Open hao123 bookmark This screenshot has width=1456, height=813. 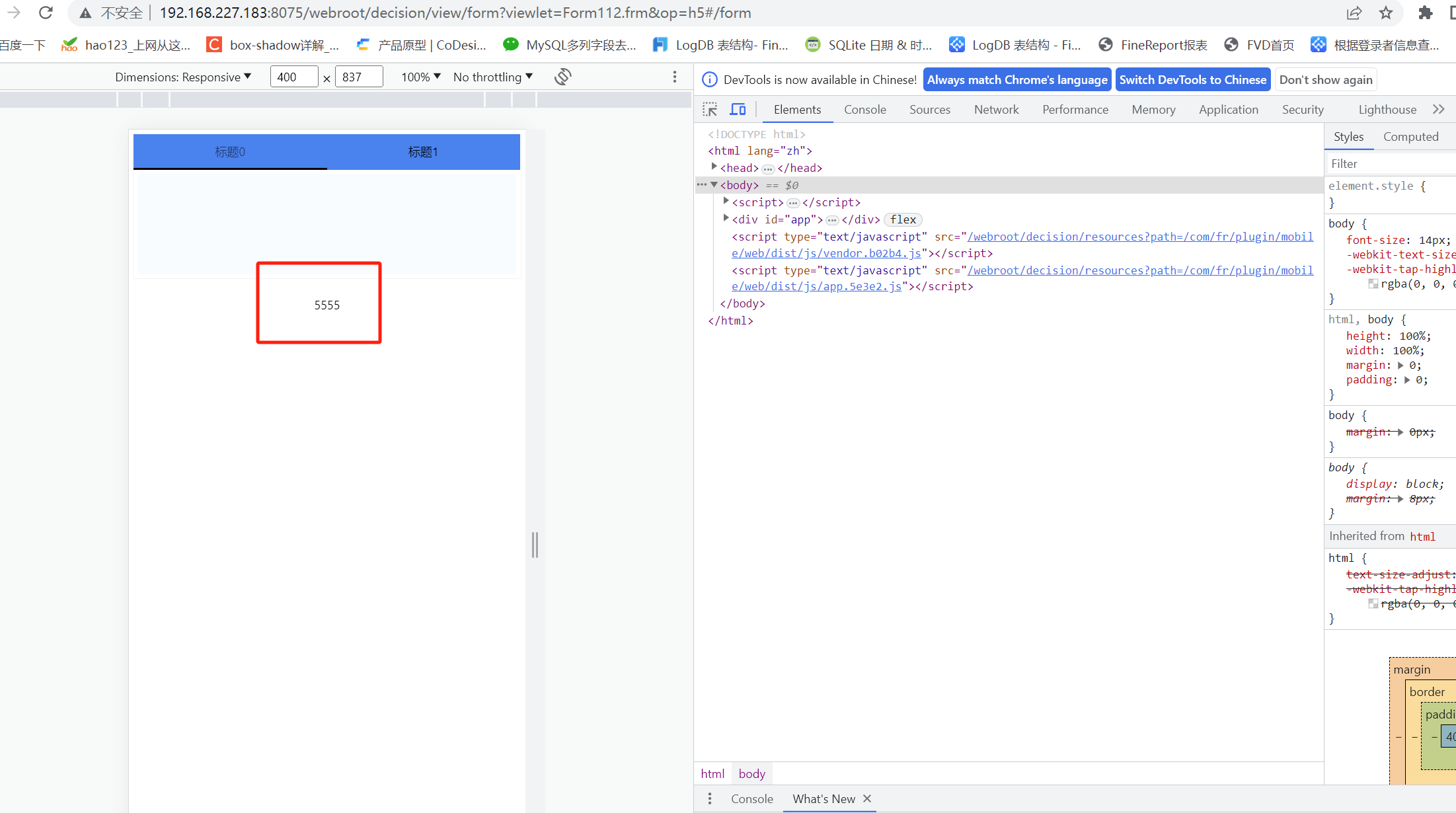[126, 44]
